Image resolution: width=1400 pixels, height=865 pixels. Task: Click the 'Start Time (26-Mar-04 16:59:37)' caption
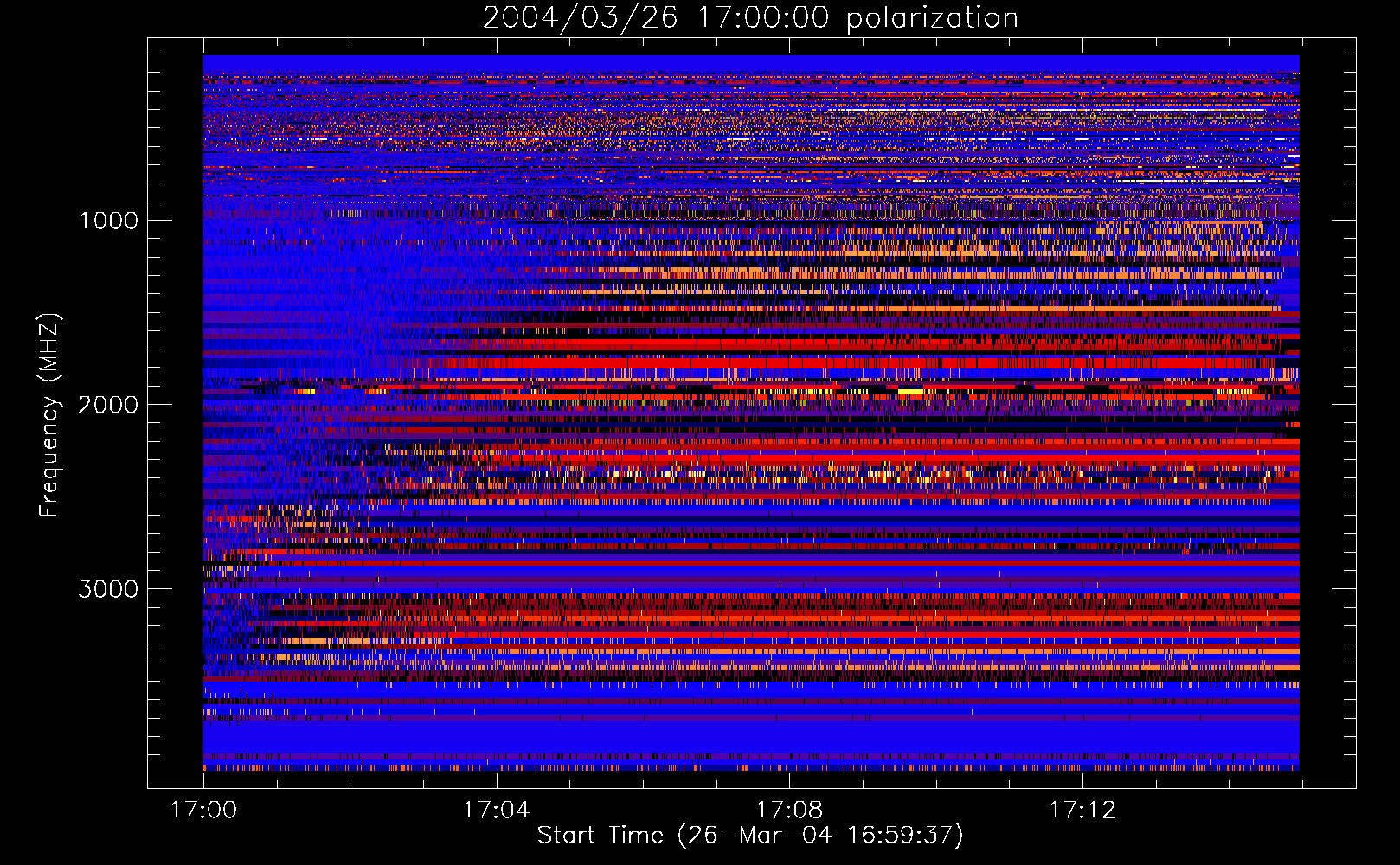[750, 836]
